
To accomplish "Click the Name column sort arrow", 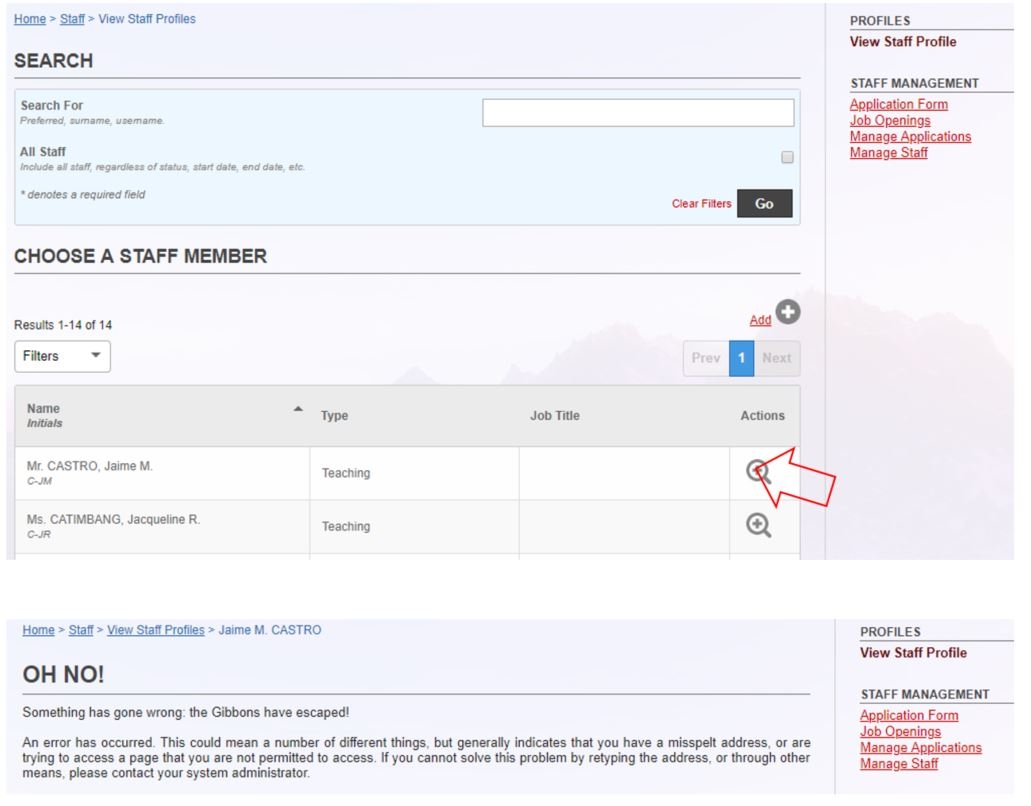I will point(297,410).
